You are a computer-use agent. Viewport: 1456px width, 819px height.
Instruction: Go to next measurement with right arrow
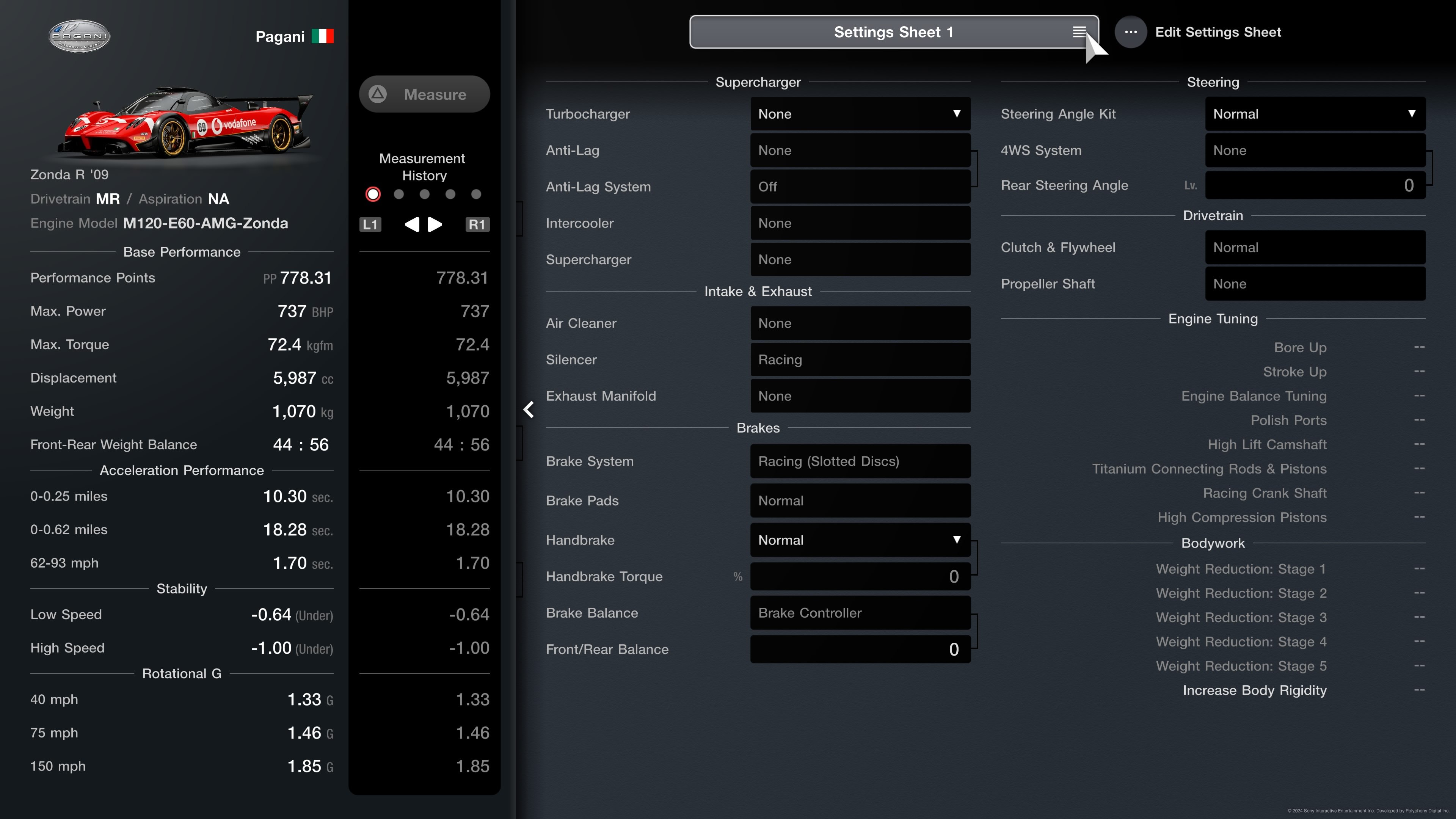(435, 224)
